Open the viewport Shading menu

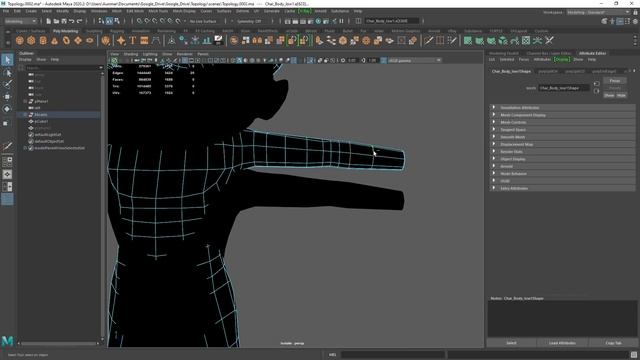[x=131, y=54]
